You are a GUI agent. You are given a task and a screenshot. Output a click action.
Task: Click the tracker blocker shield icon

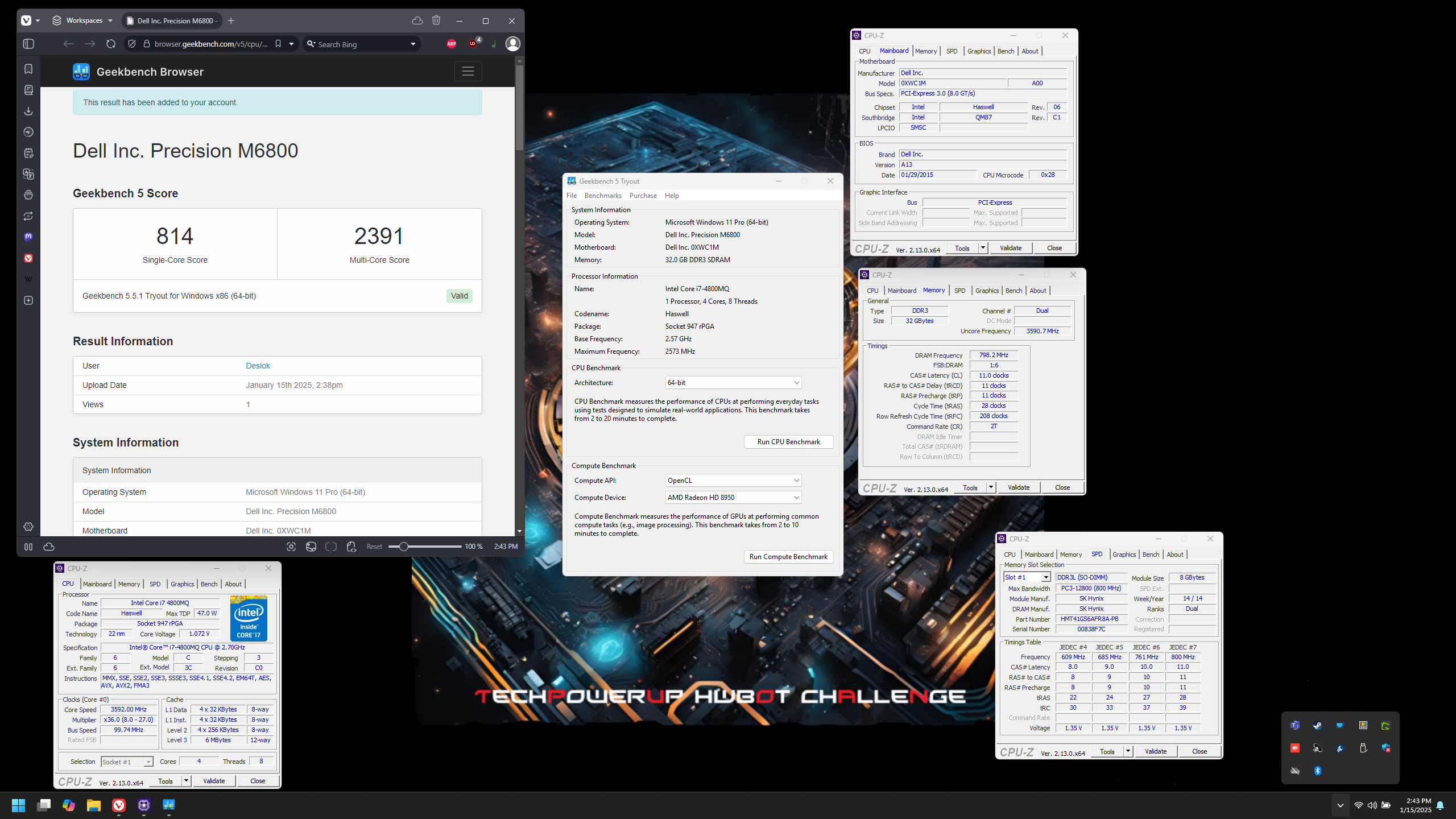(x=132, y=44)
